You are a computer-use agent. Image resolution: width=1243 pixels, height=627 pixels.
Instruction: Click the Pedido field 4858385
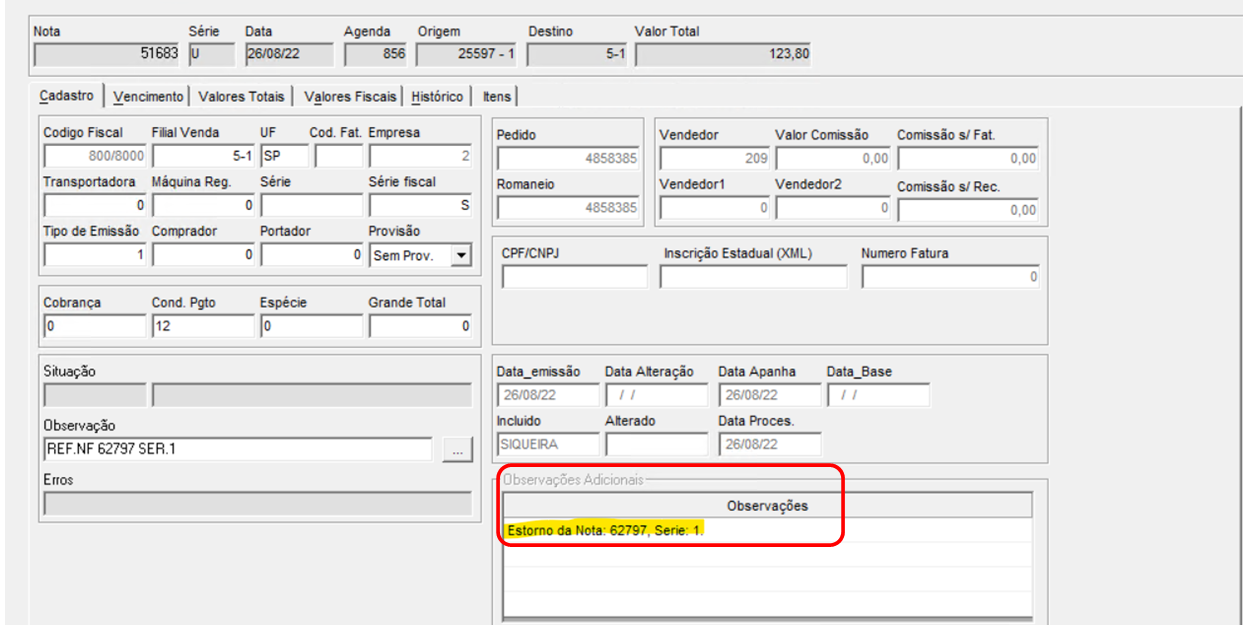(x=568, y=158)
